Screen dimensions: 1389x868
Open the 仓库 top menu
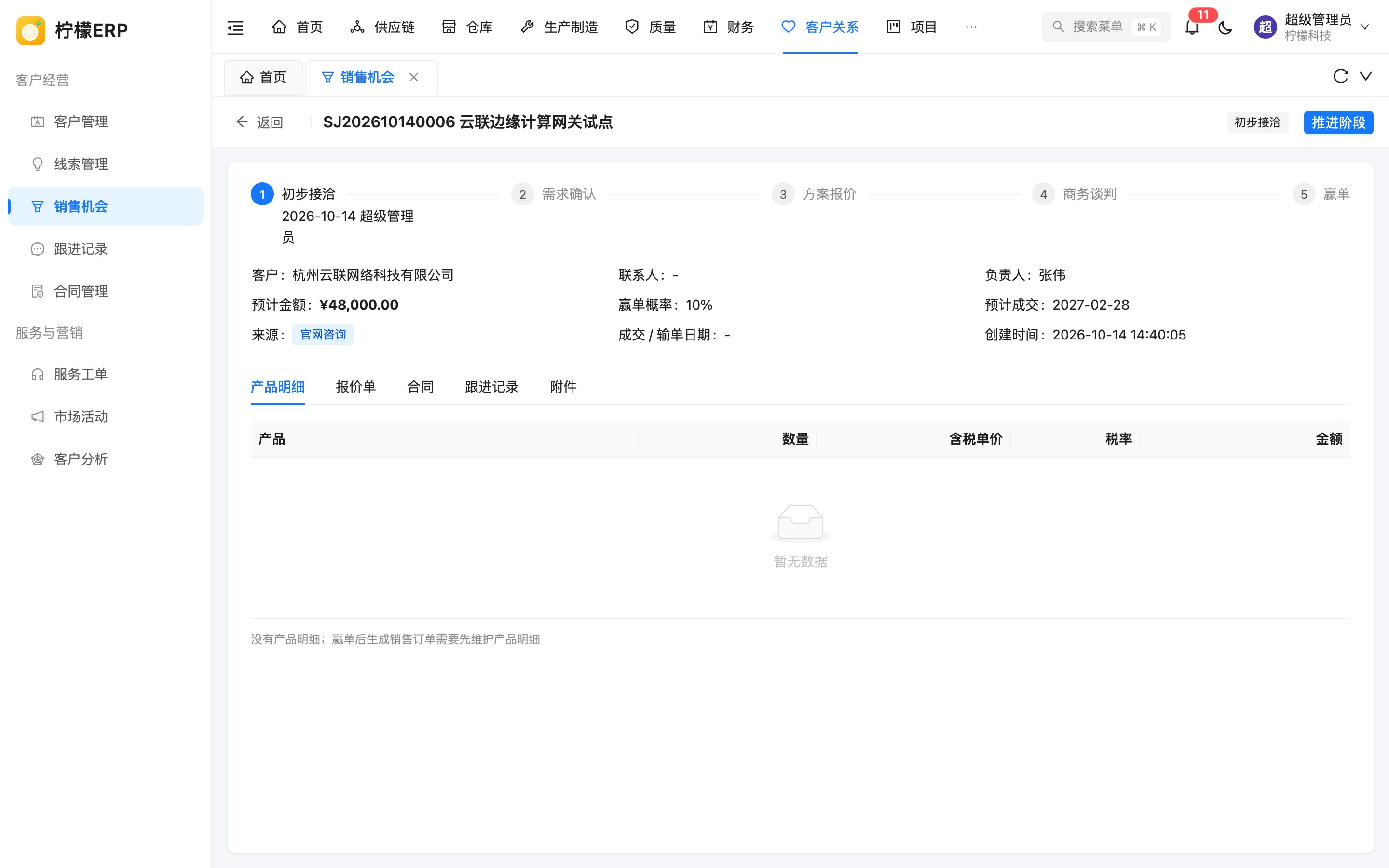click(x=467, y=27)
